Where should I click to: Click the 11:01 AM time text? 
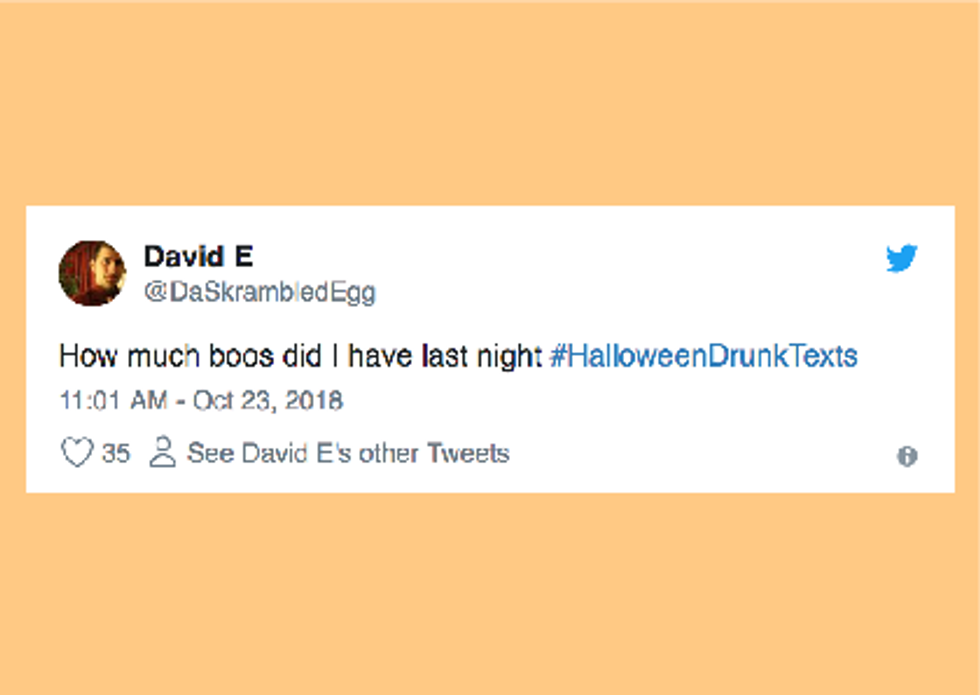pos(109,401)
